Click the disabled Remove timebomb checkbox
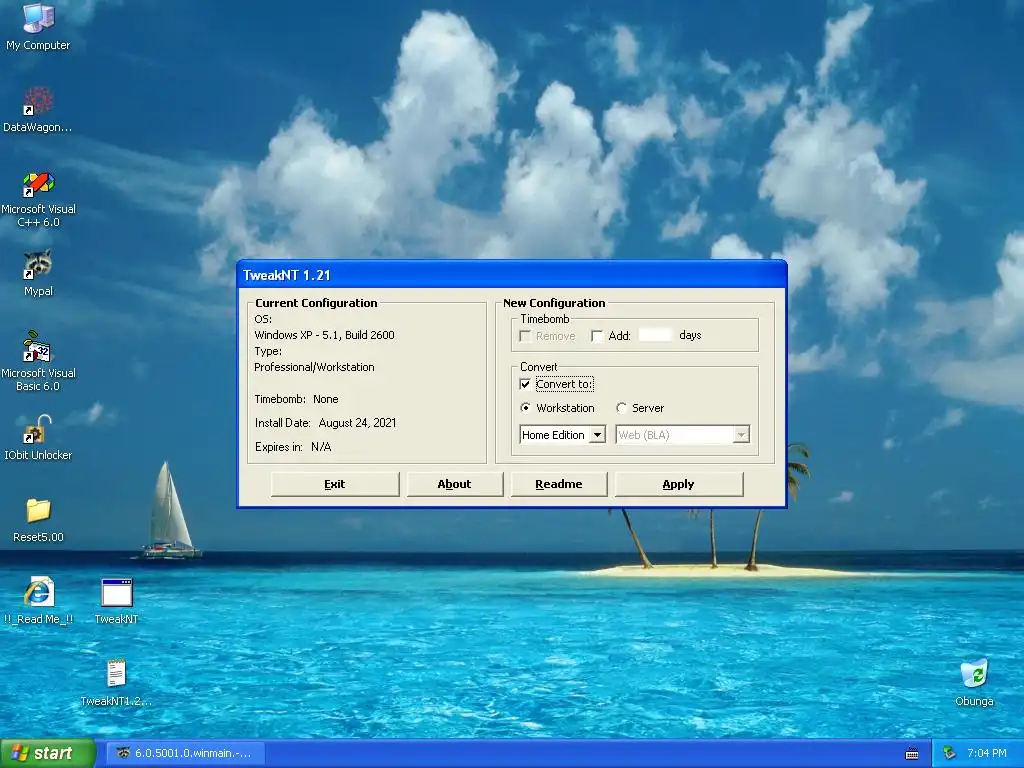1024x768 pixels. pyautogui.click(x=525, y=336)
